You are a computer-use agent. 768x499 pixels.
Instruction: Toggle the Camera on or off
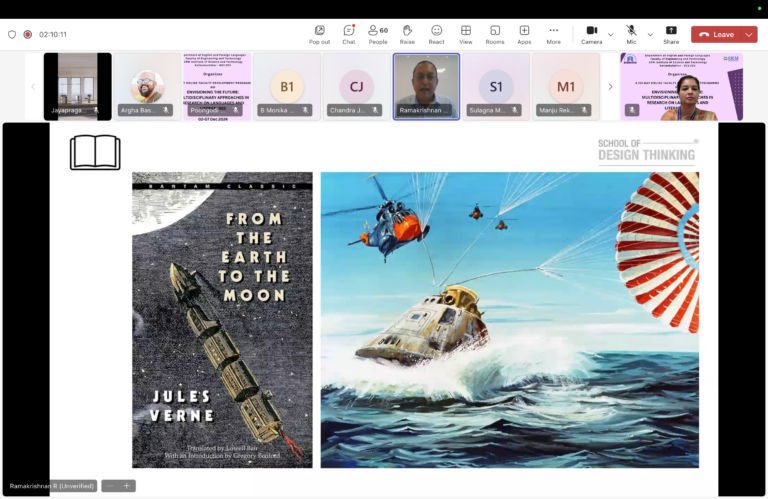[591, 34]
